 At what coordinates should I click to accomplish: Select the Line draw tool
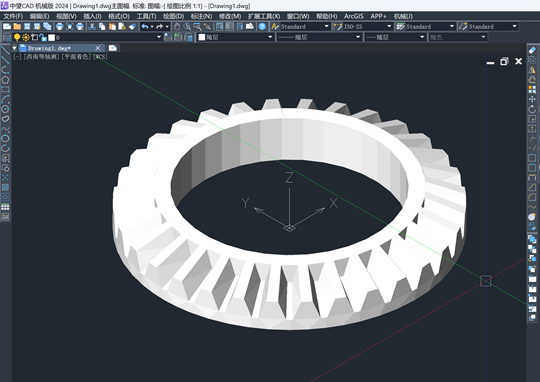5,51
